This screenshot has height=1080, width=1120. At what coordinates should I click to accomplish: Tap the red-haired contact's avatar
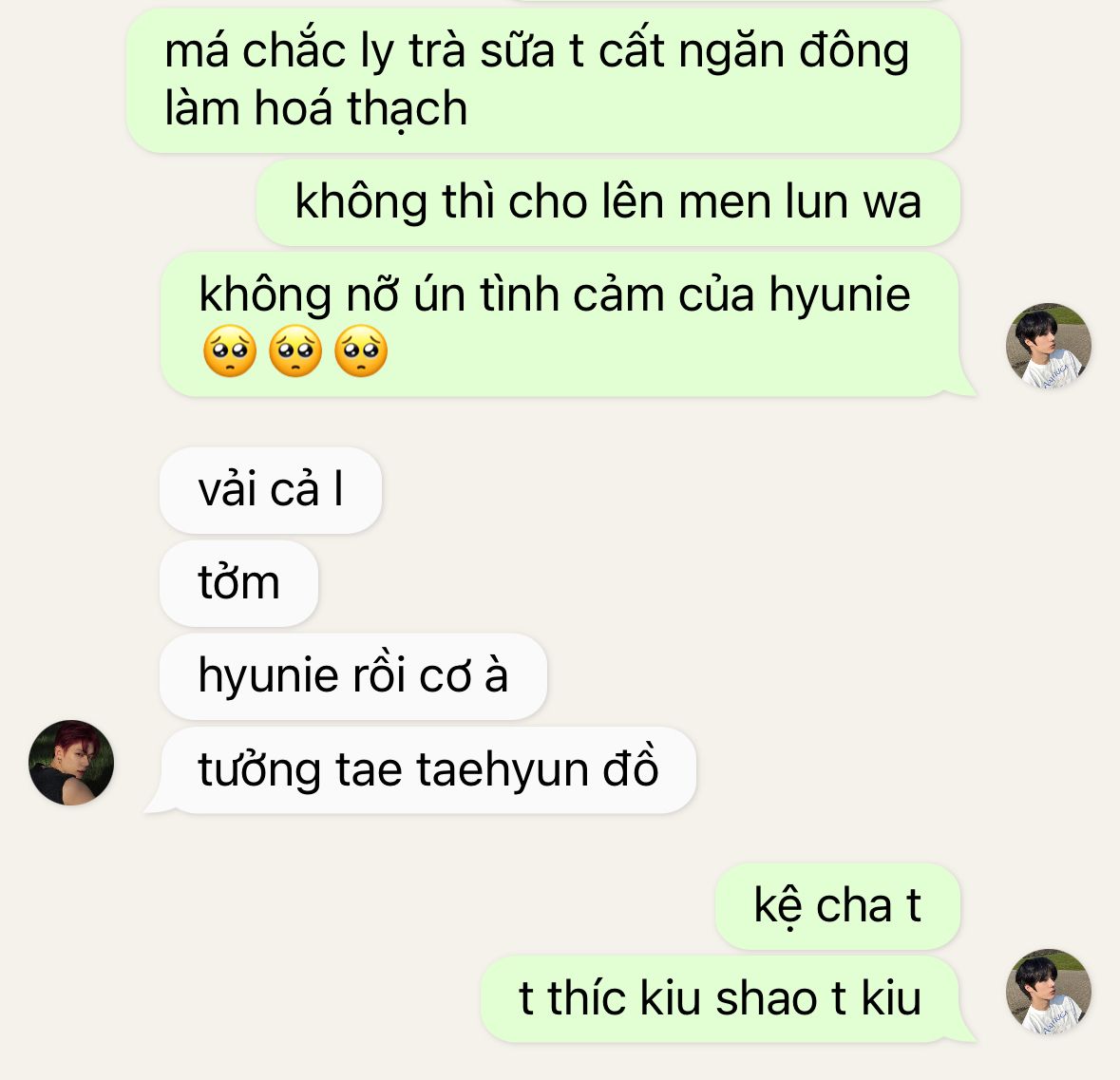(70, 762)
